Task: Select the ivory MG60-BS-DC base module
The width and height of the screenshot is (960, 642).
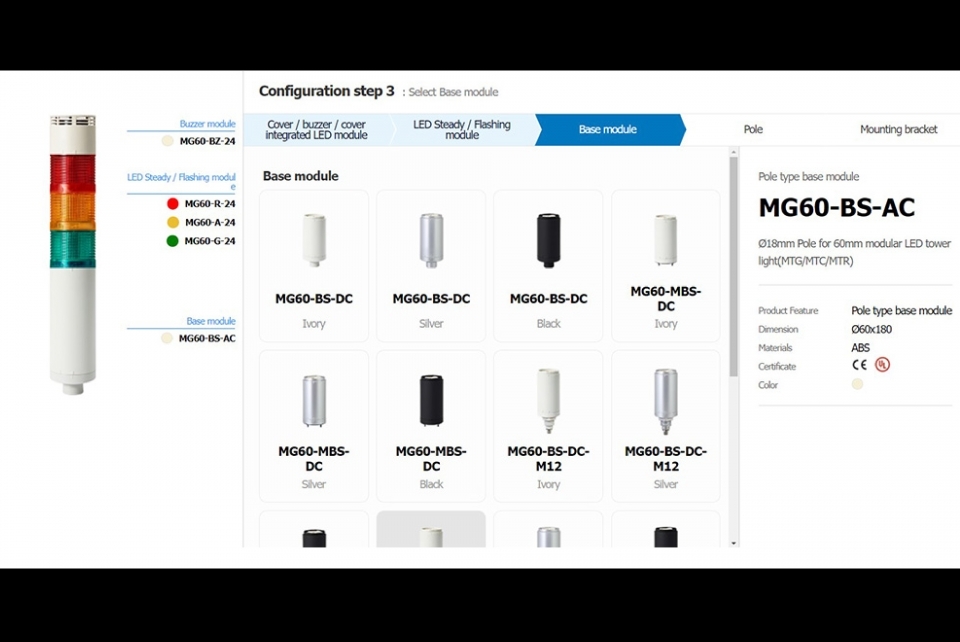Action: click(313, 266)
